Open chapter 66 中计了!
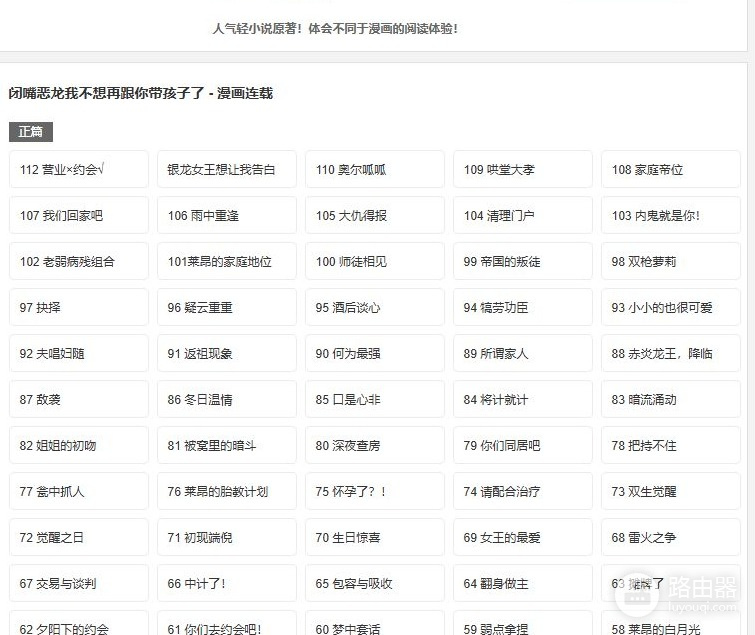 click(x=227, y=583)
